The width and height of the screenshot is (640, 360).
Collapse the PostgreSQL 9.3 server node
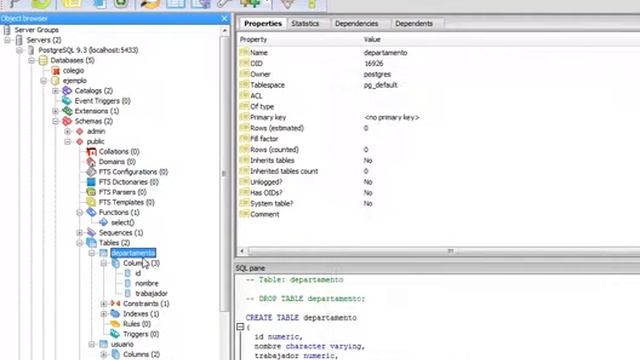pos(20,50)
